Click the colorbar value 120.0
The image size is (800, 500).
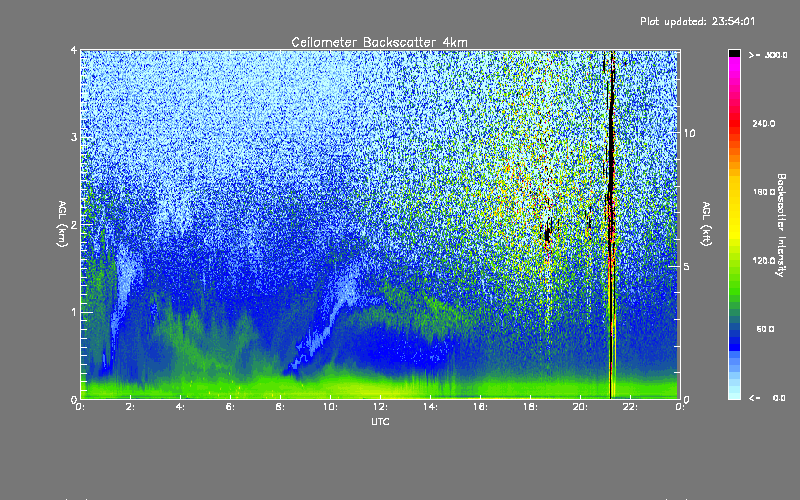click(x=764, y=260)
